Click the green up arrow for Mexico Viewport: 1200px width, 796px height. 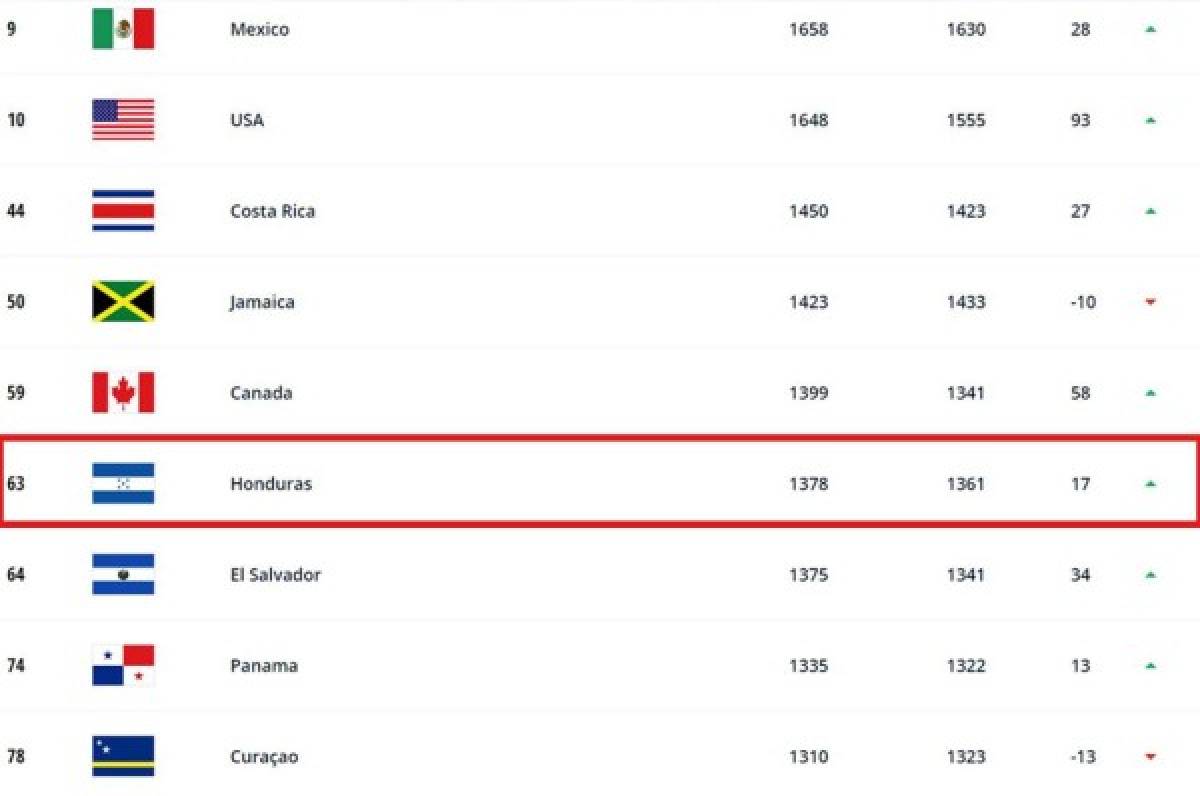click(1151, 30)
